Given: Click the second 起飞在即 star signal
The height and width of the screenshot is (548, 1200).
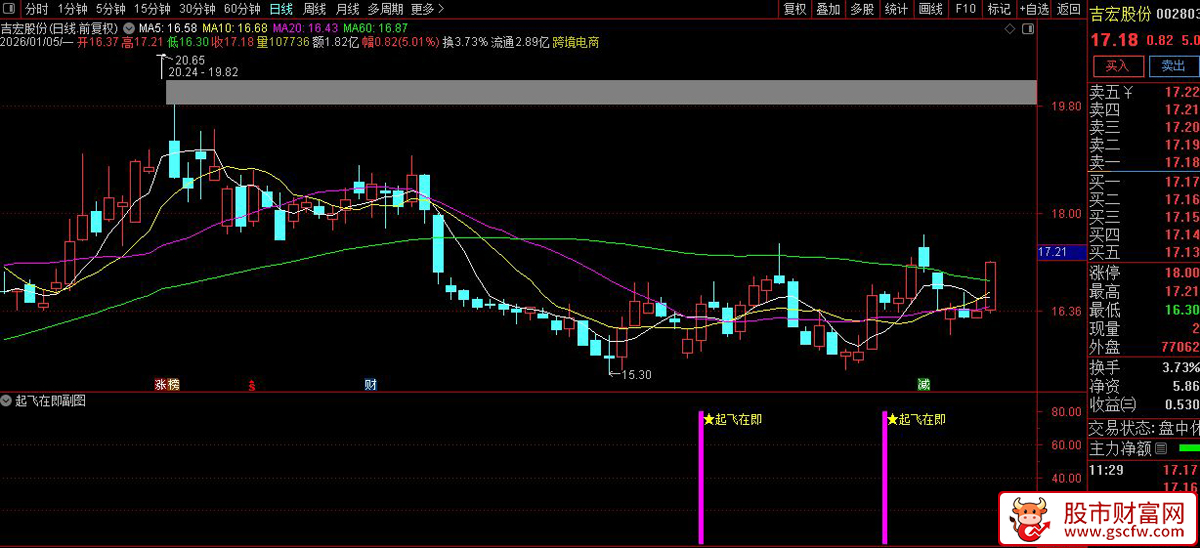Looking at the screenshot, I should 916,420.
